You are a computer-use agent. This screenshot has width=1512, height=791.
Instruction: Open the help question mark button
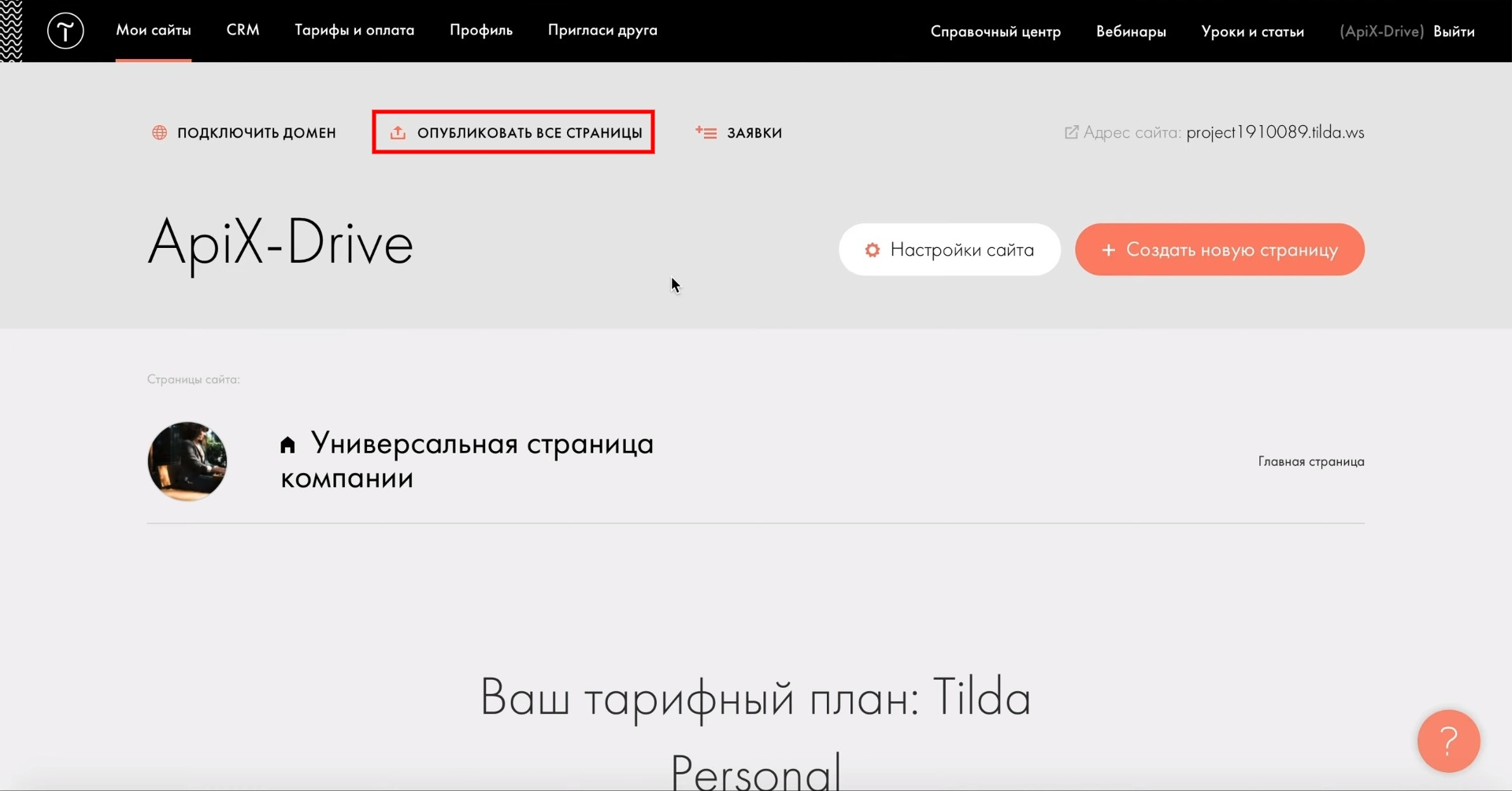pos(1449,741)
